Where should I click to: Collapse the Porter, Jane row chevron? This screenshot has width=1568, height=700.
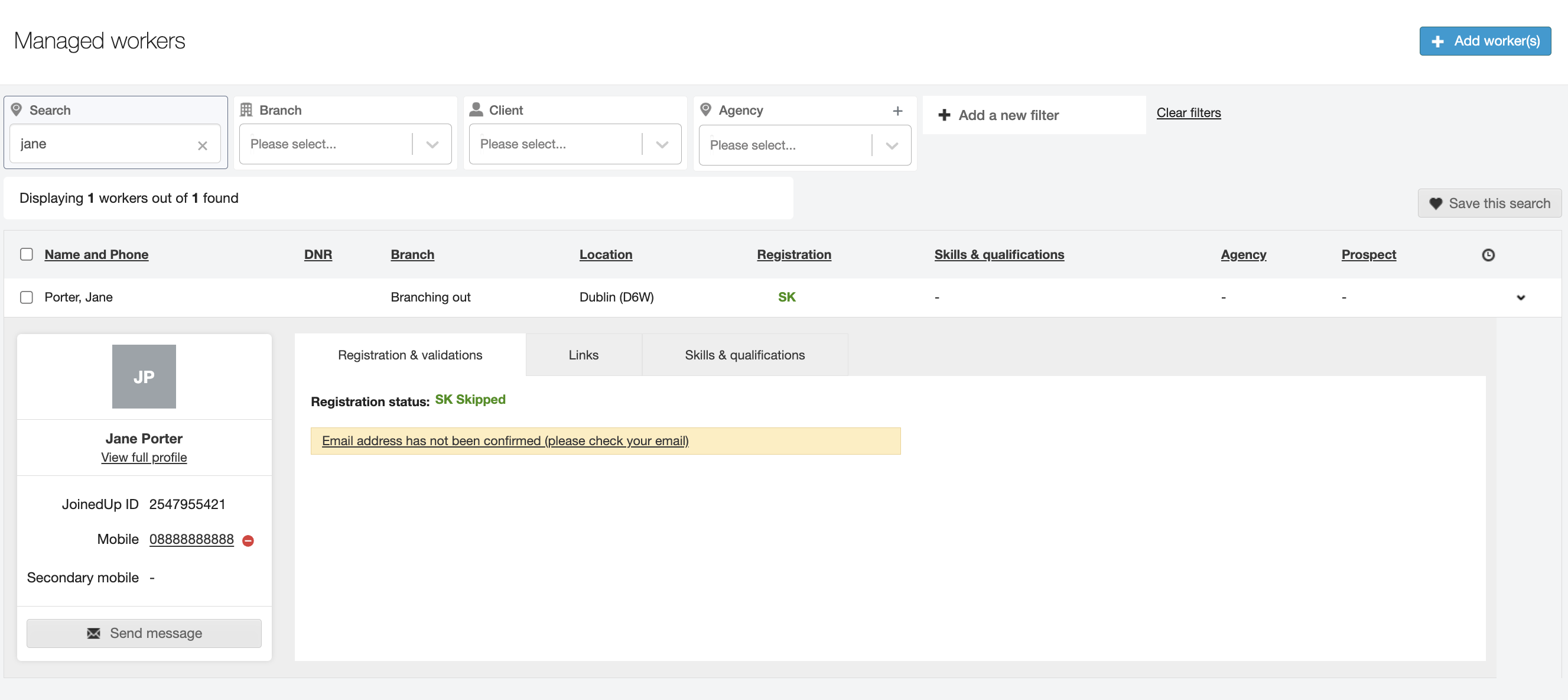click(1520, 297)
